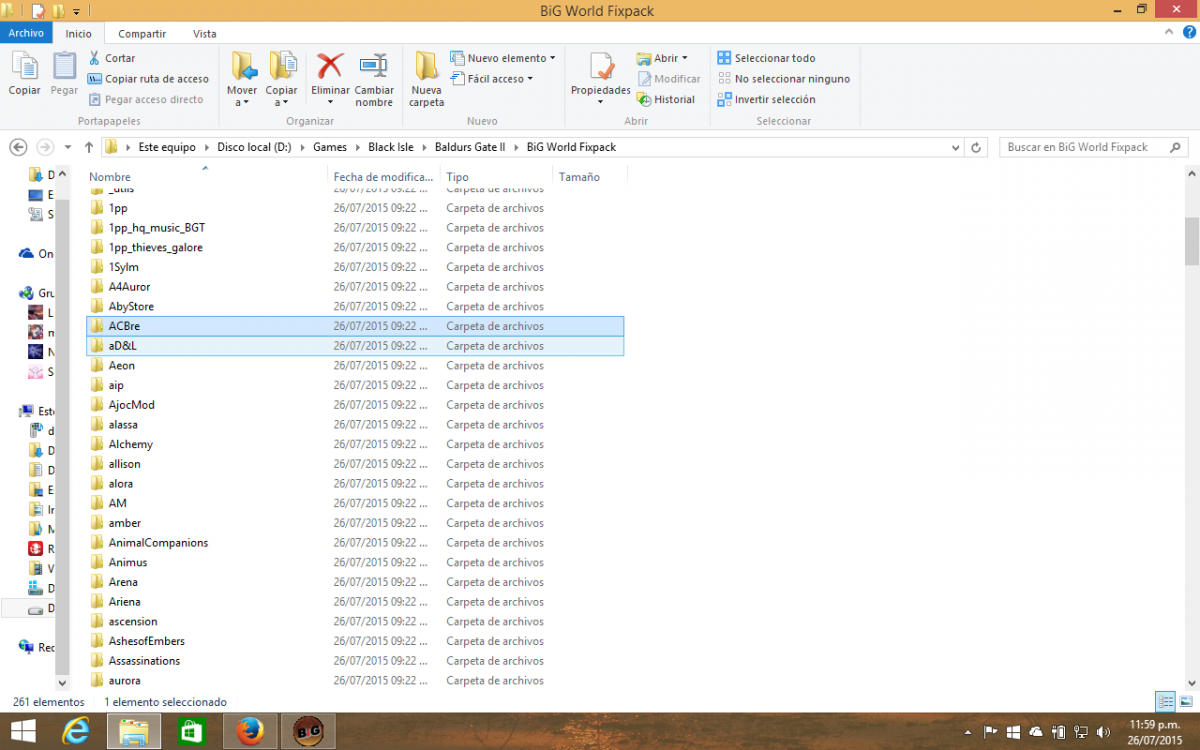Screen dimensions: 1200x750
Task: Switch to the Compartir tab
Action: point(142,33)
